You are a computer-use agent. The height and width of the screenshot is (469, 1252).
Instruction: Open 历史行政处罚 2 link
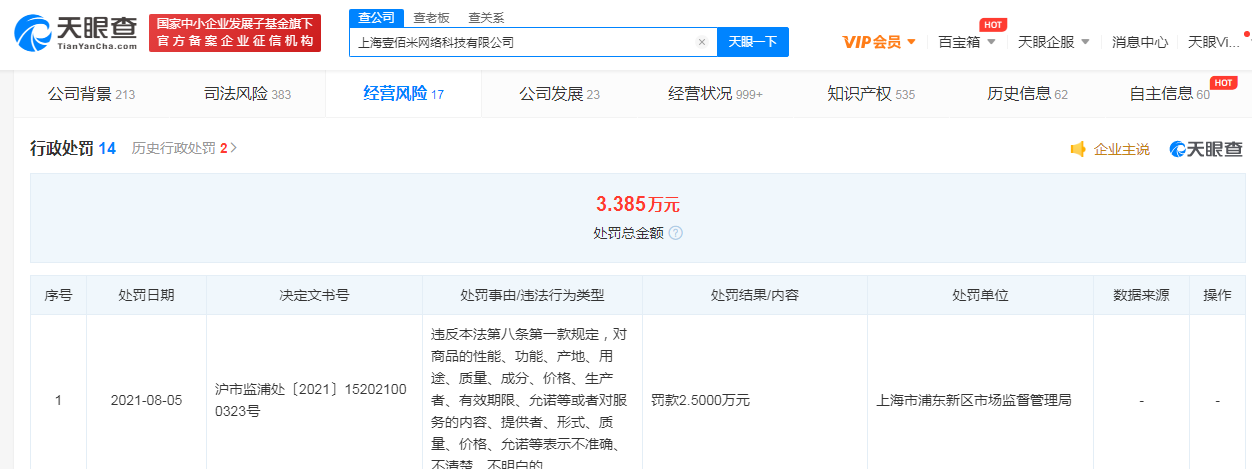click(184, 148)
